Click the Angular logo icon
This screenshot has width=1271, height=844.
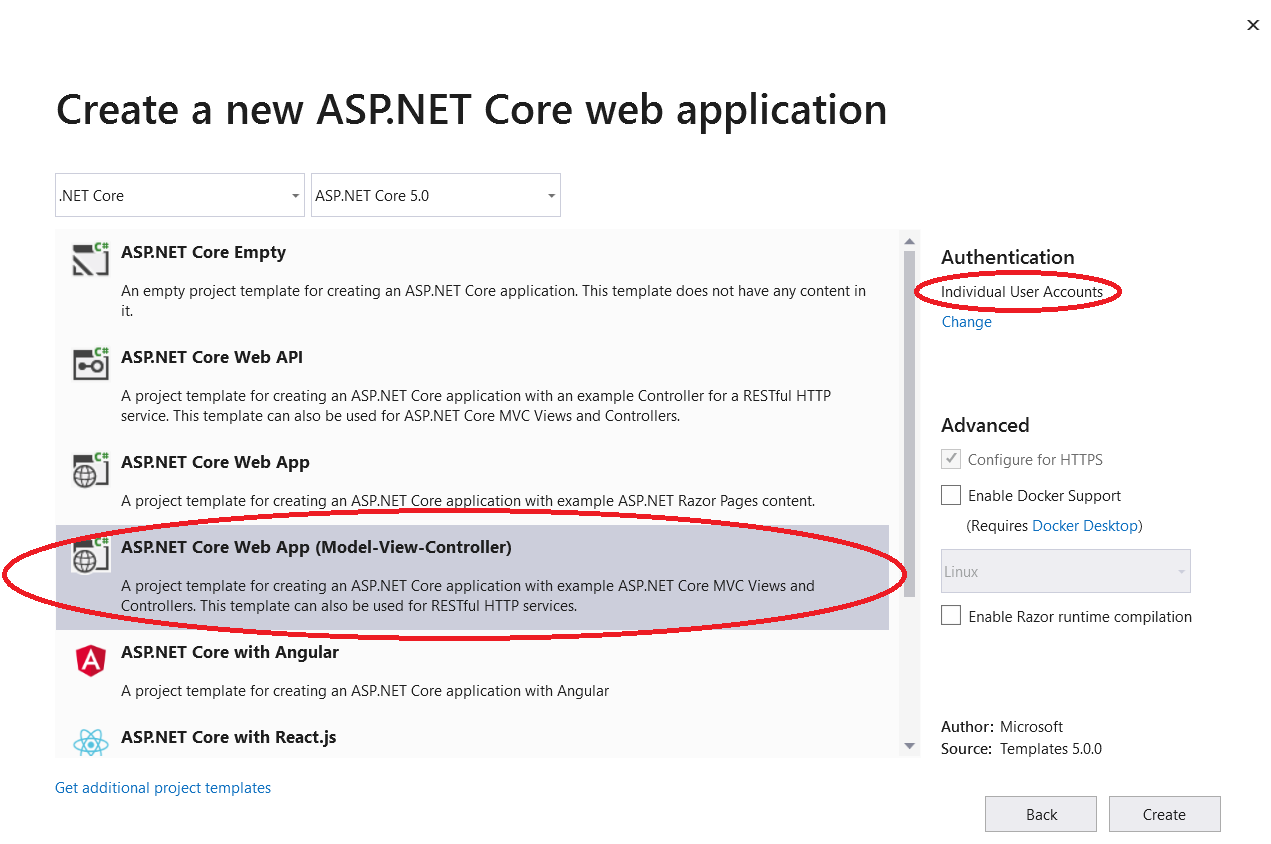[90, 660]
